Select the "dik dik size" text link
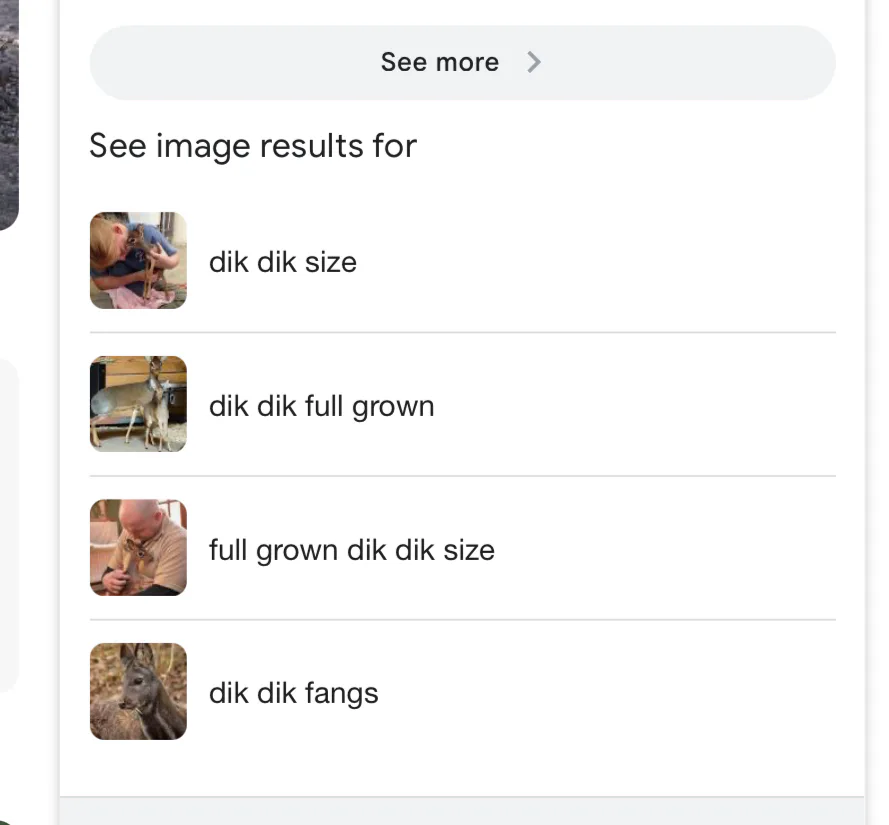This screenshot has height=825, width=889. point(283,262)
